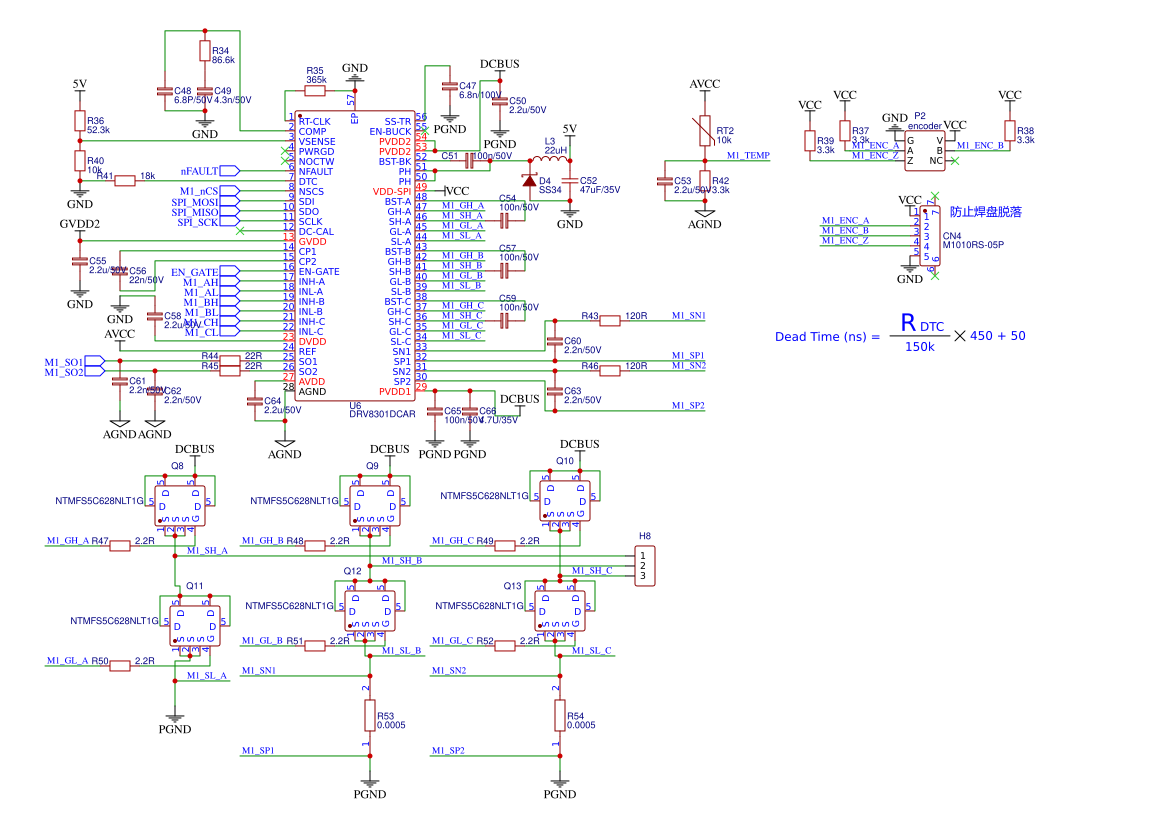Select capacitor C47 6.8n/100V
This screenshot has height=827, width=1169.
click(450, 87)
